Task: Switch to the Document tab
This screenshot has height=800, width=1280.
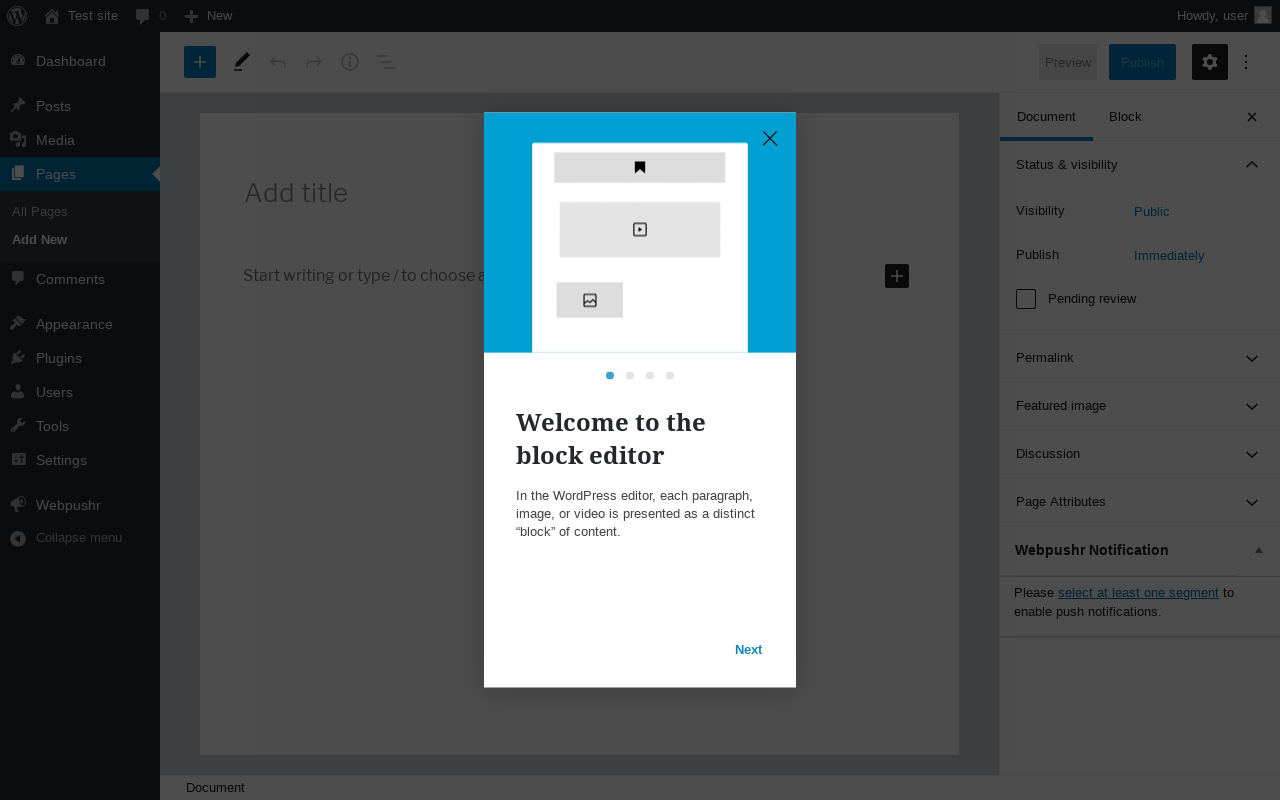Action: (1046, 117)
